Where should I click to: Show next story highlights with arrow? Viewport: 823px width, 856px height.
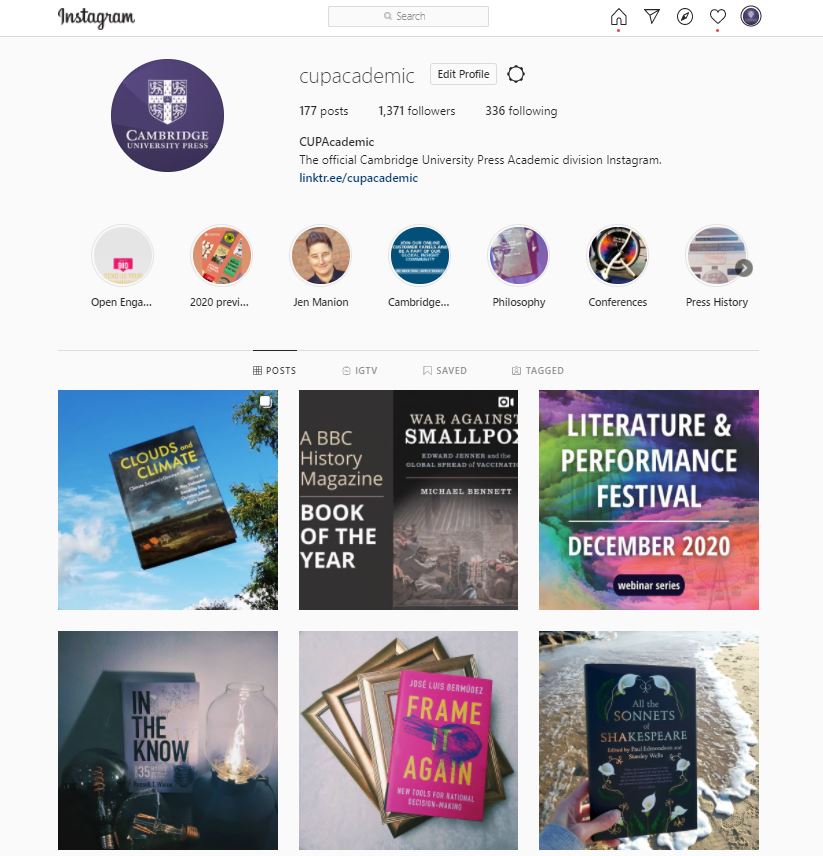744,268
